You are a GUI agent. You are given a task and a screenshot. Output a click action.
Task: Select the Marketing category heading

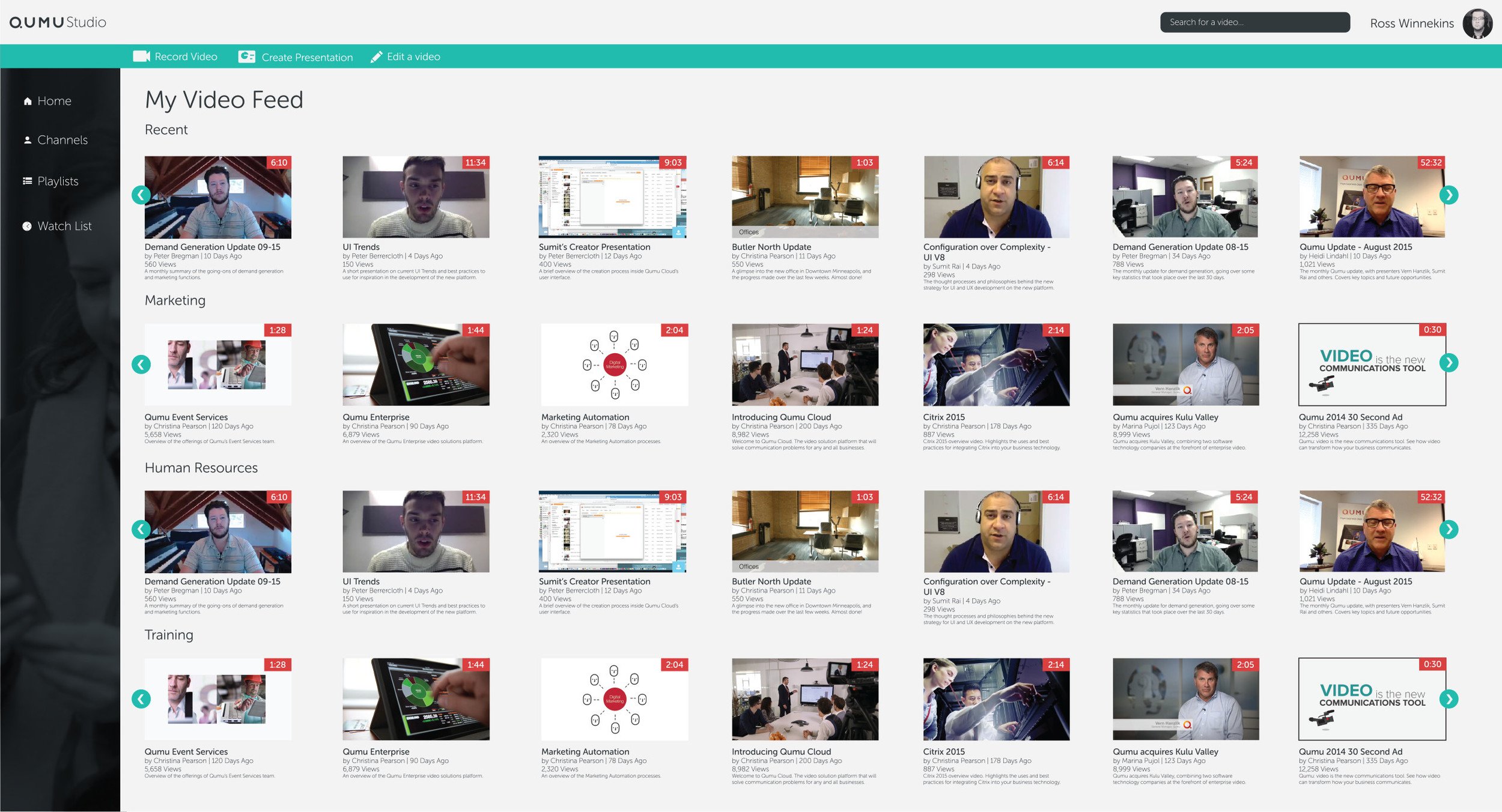(174, 300)
